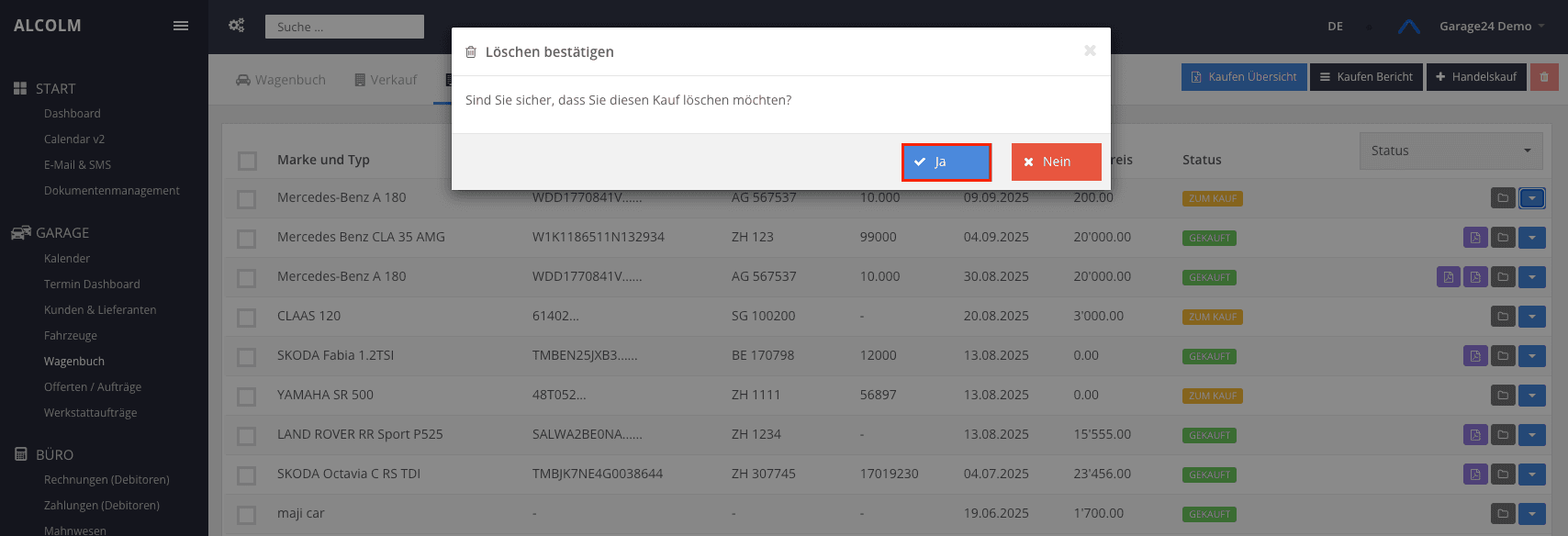Click the ZUM KAUF badge for CLAAS 120
The image size is (1568, 536).
click(x=1213, y=318)
